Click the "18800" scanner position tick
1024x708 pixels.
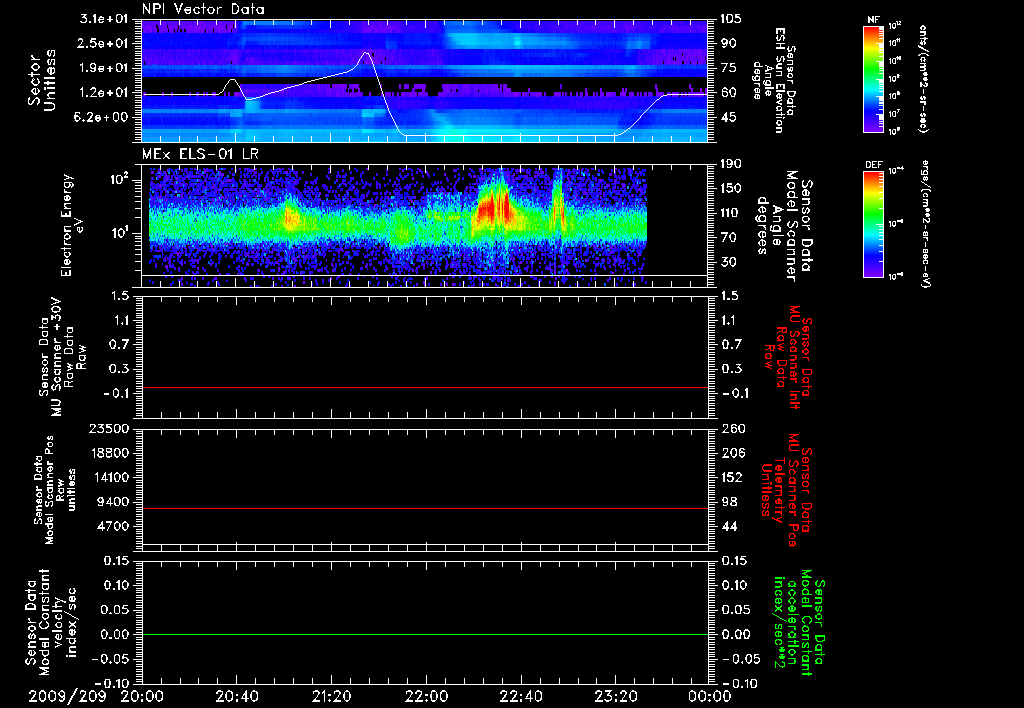tap(108, 453)
